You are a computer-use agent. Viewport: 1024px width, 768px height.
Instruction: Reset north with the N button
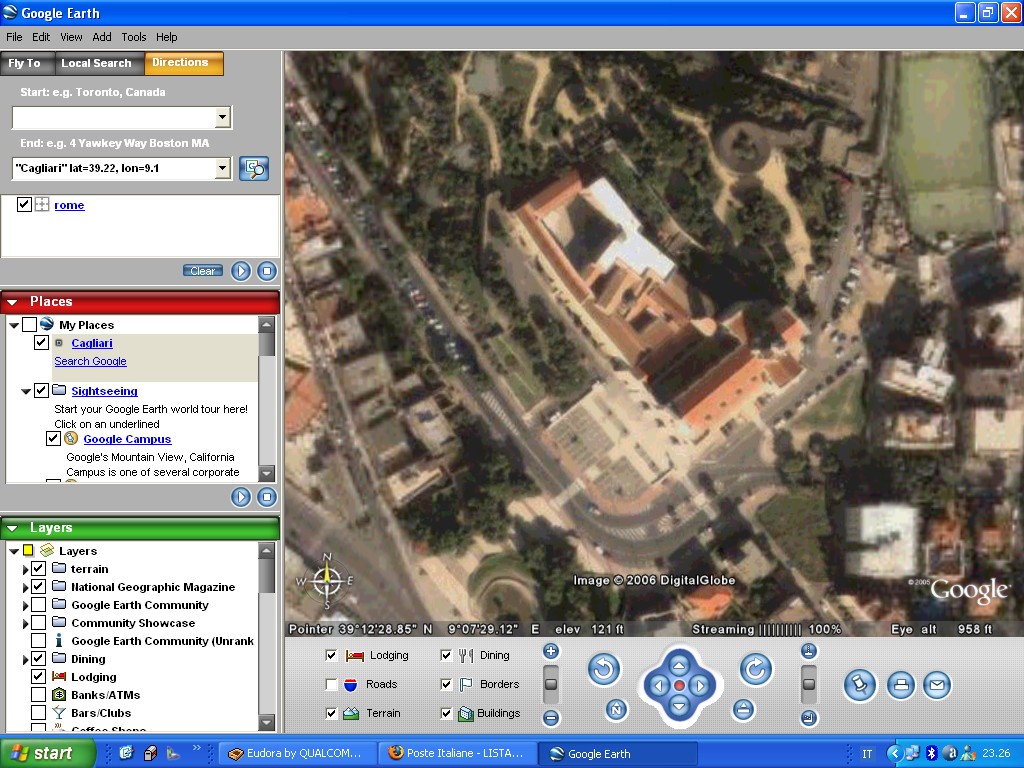pyautogui.click(x=617, y=710)
